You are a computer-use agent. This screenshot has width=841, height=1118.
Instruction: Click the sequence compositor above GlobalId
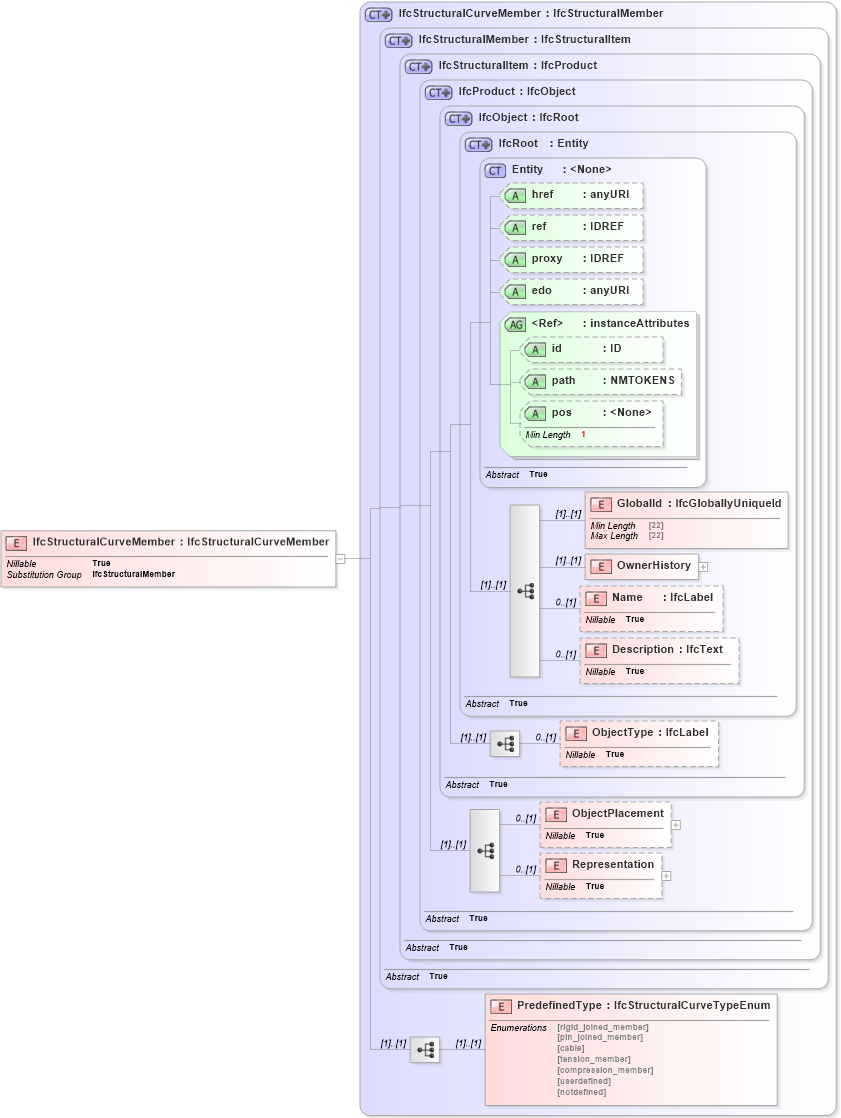tap(528, 590)
